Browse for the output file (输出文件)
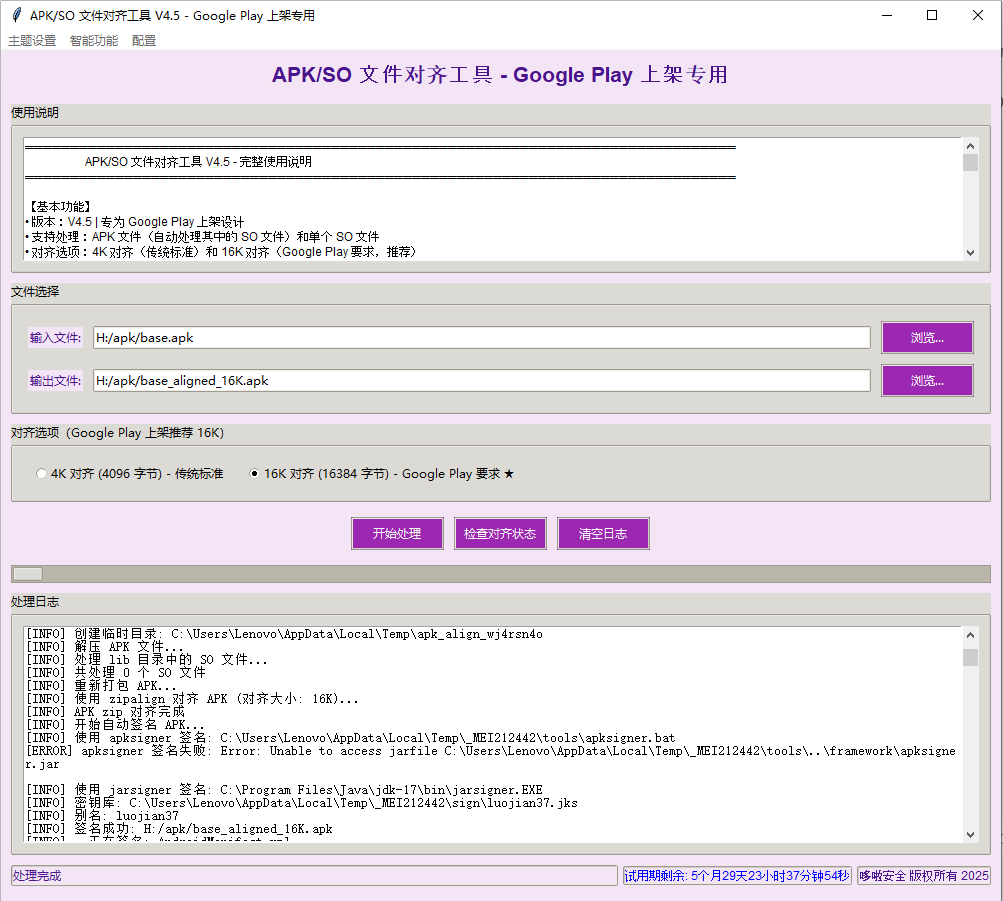Screen dimensions: 1003x901 [928, 380]
